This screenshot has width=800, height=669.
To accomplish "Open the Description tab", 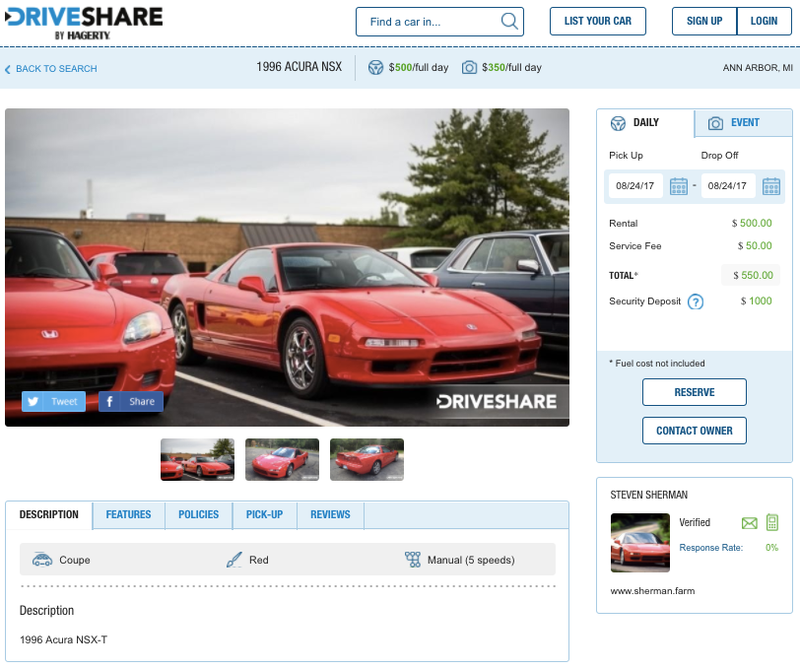I will click(49, 514).
